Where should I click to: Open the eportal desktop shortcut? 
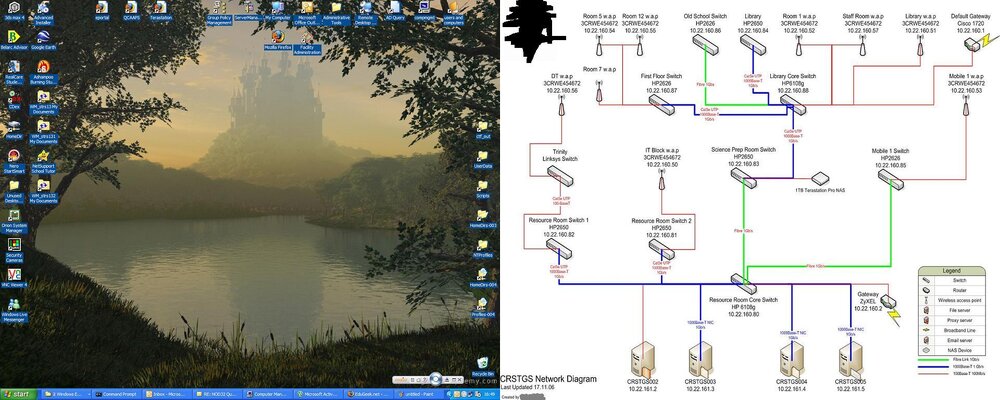pyautogui.click(x=102, y=11)
